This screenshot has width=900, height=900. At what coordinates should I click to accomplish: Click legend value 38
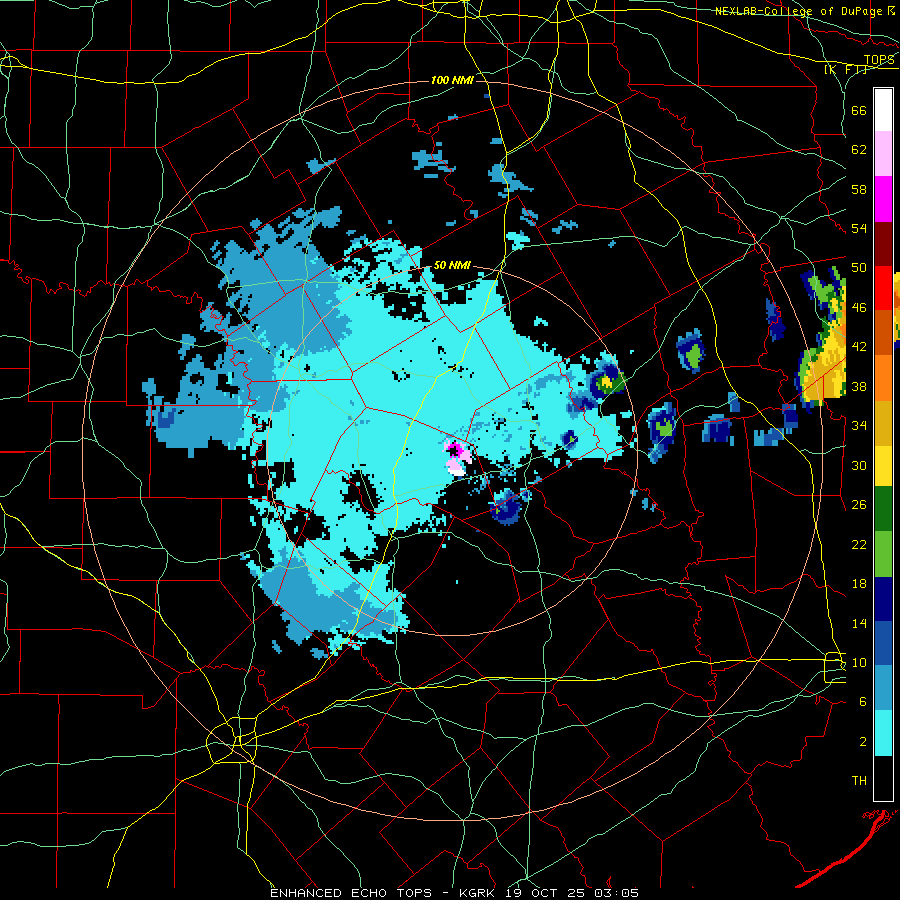point(859,386)
